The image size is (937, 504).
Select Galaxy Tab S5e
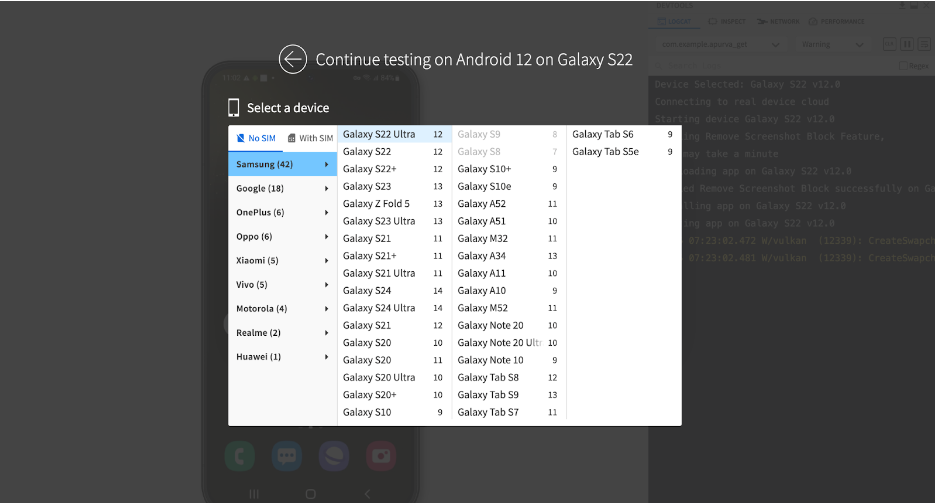[623, 152]
